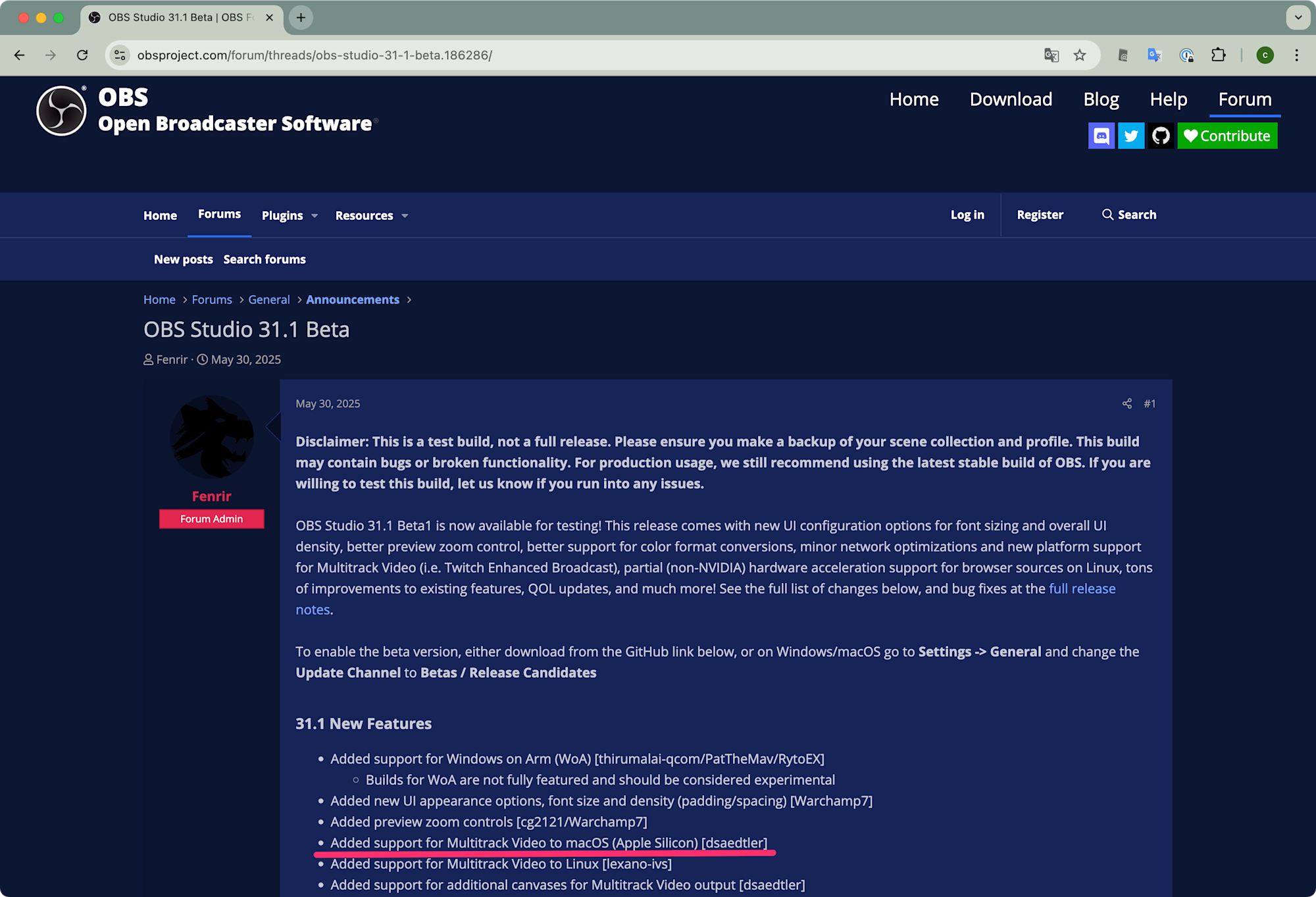The height and width of the screenshot is (897, 1316).
Task: Expand the tab search dropdown arrow
Action: click(1298, 18)
